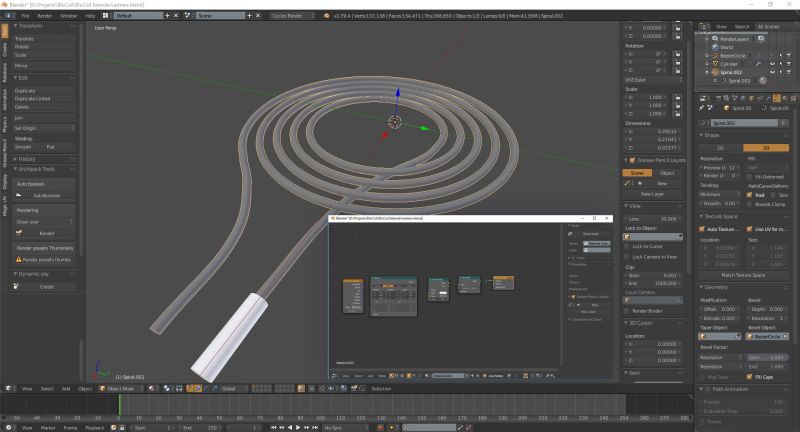This screenshot has width=800, height=432.
Task: Add a new screen layout with plus
Action: pos(167,16)
